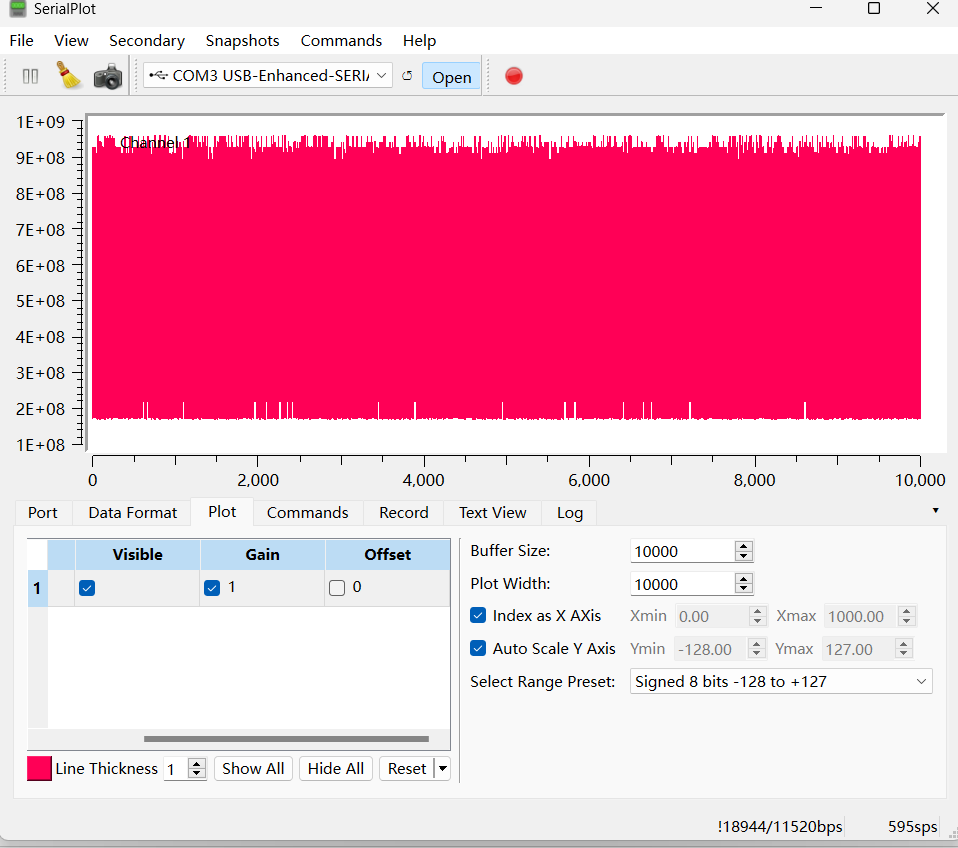Switch to the Data Format tab

(x=133, y=513)
